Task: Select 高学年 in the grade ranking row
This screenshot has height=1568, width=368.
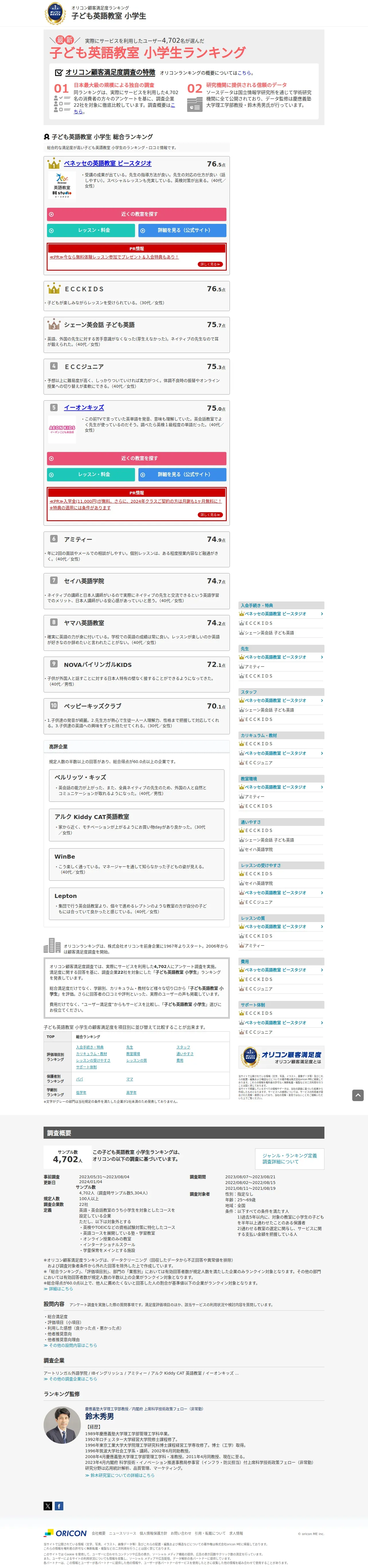Action: (131, 1092)
